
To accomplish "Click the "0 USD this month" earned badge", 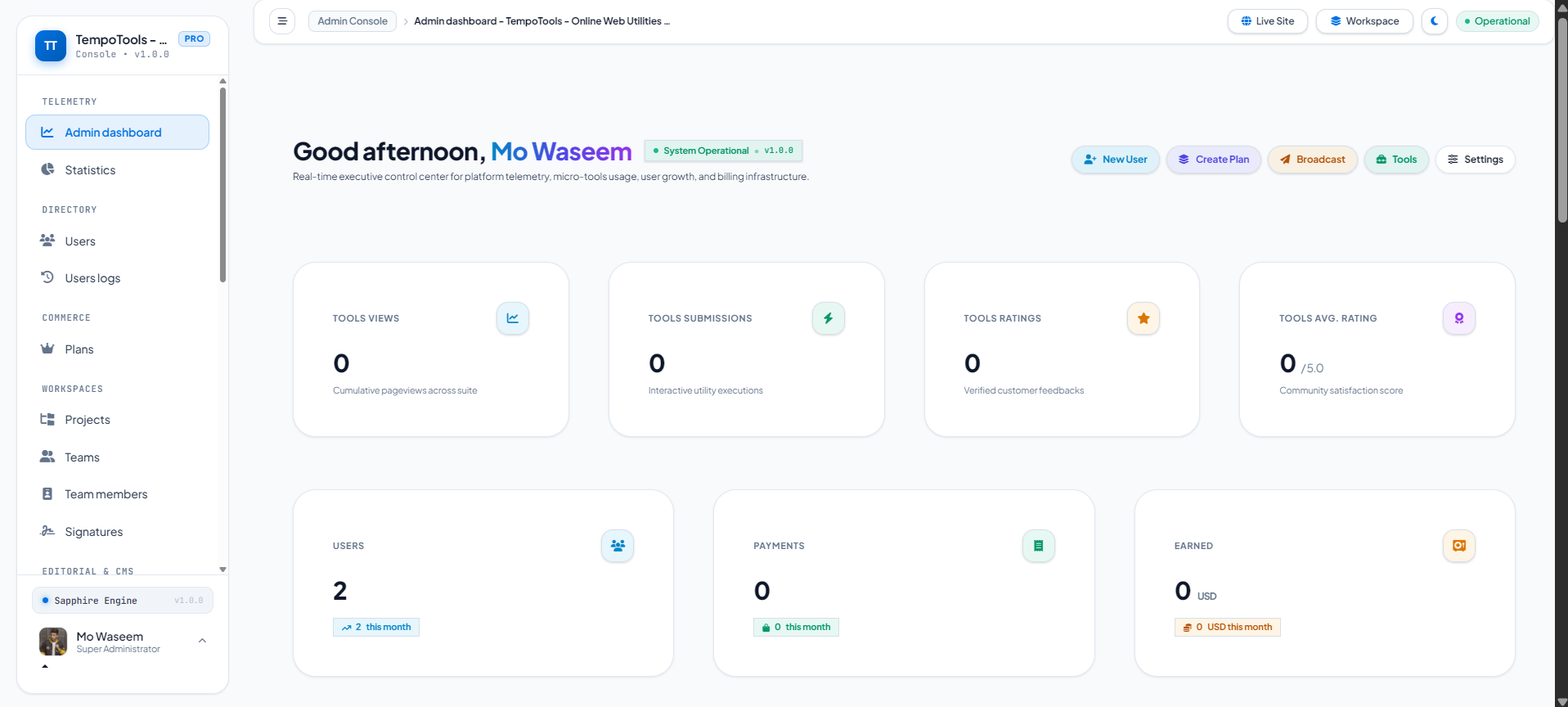I will coord(1228,628).
